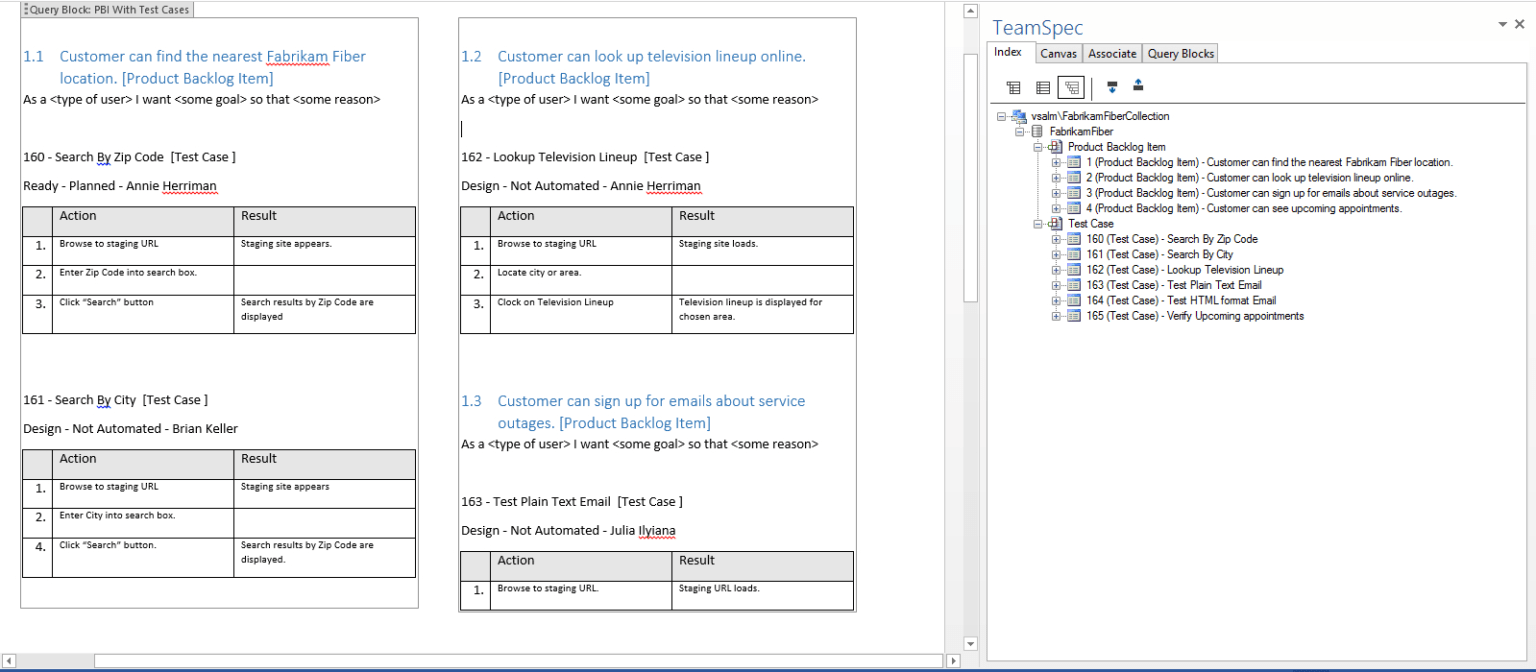Select the first list view icon on Index toolbar
The width and height of the screenshot is (1536, 672).
(1014, 87)
